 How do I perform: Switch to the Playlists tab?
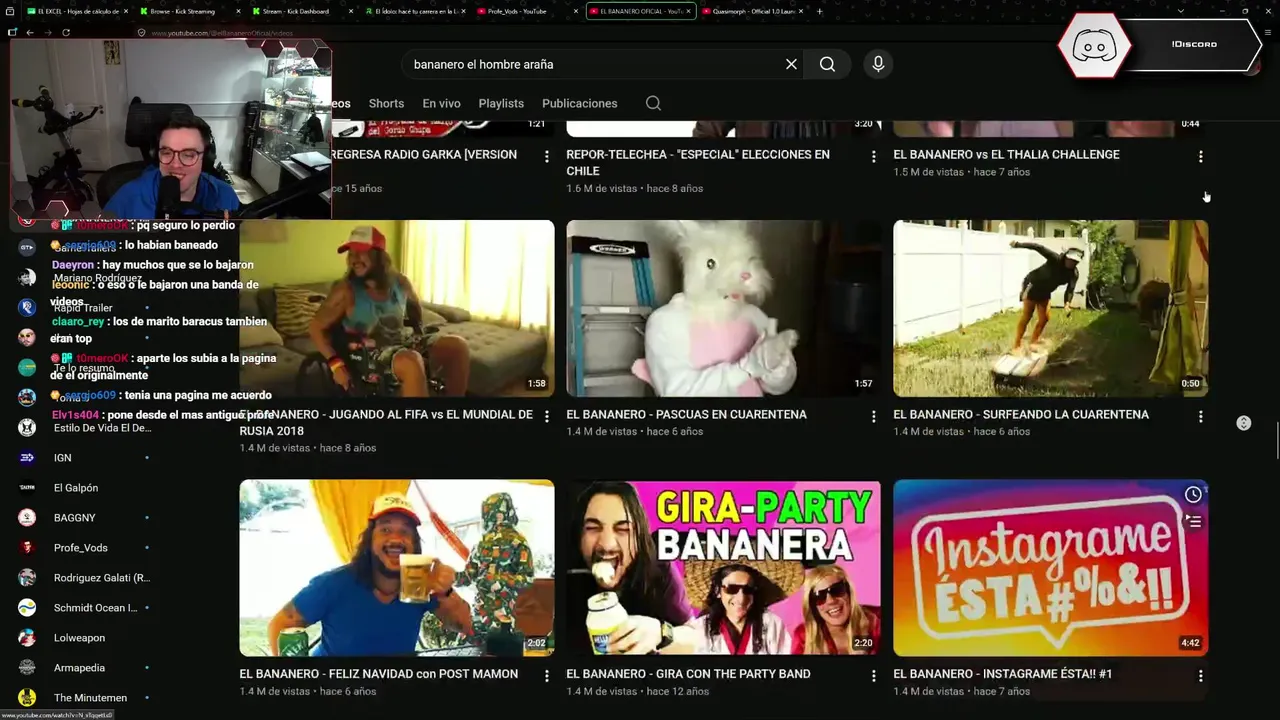tap(501, 103)
